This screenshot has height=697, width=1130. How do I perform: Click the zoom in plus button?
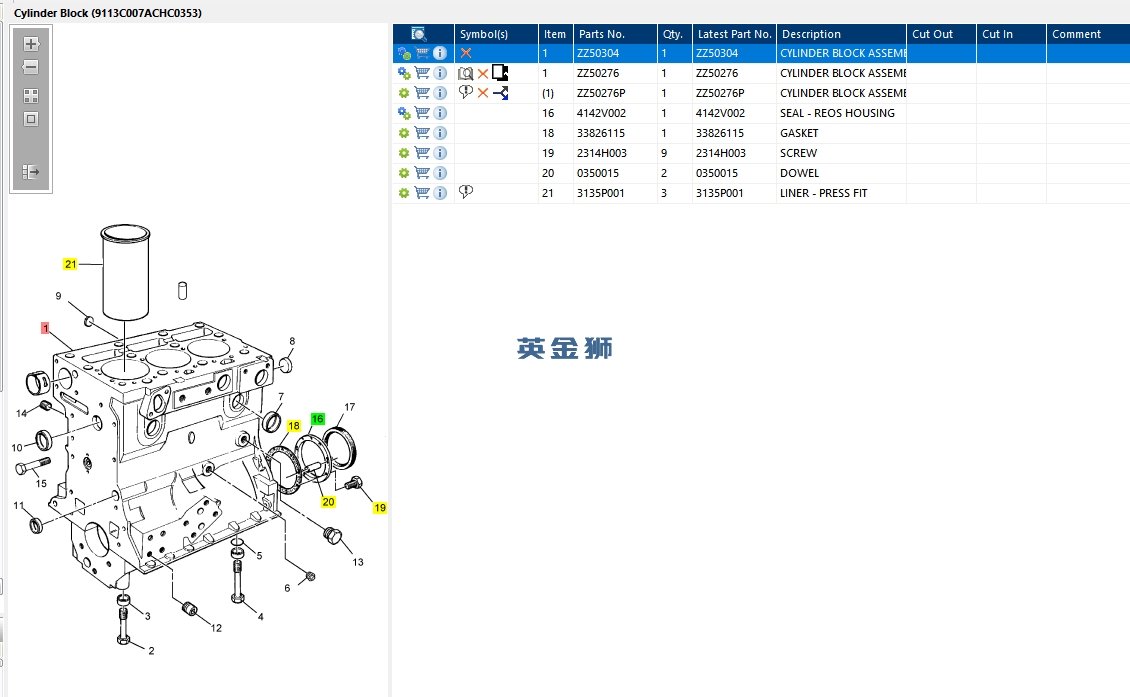tap(31, 44)
